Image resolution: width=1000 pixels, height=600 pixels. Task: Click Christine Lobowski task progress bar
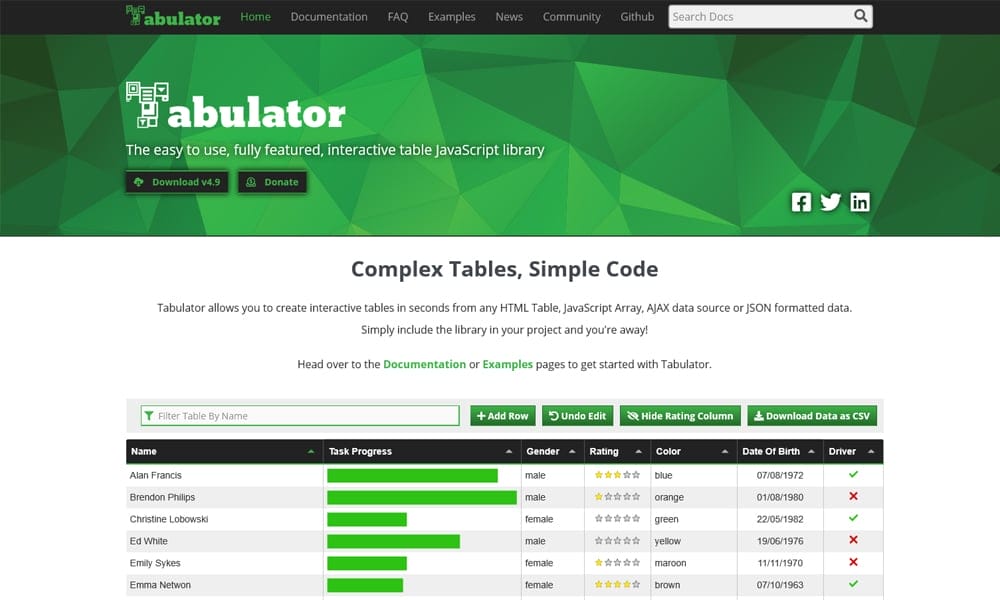(367, 520)
